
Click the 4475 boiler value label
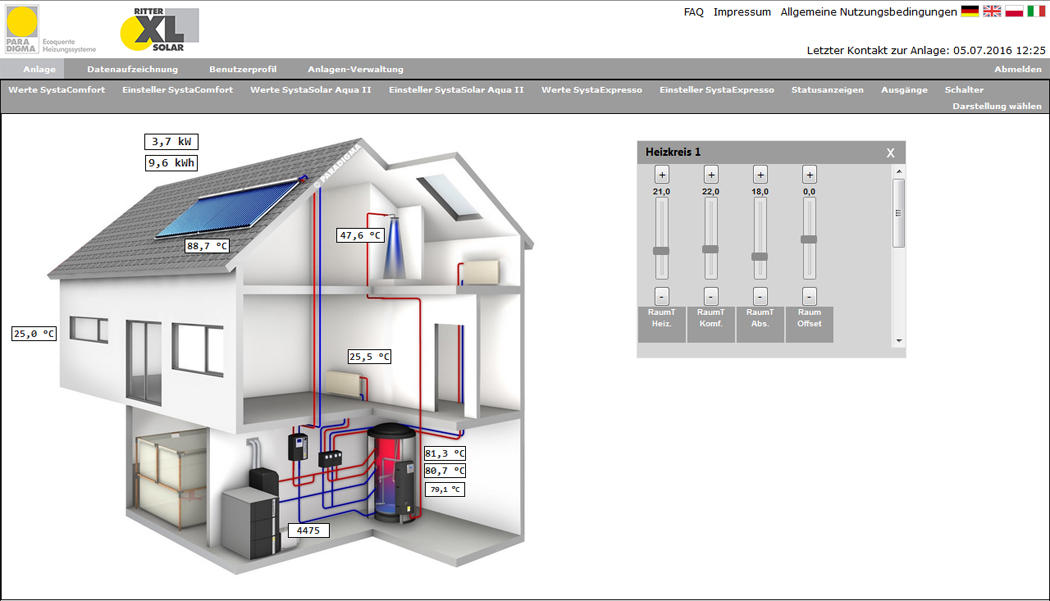coord(308,531)
